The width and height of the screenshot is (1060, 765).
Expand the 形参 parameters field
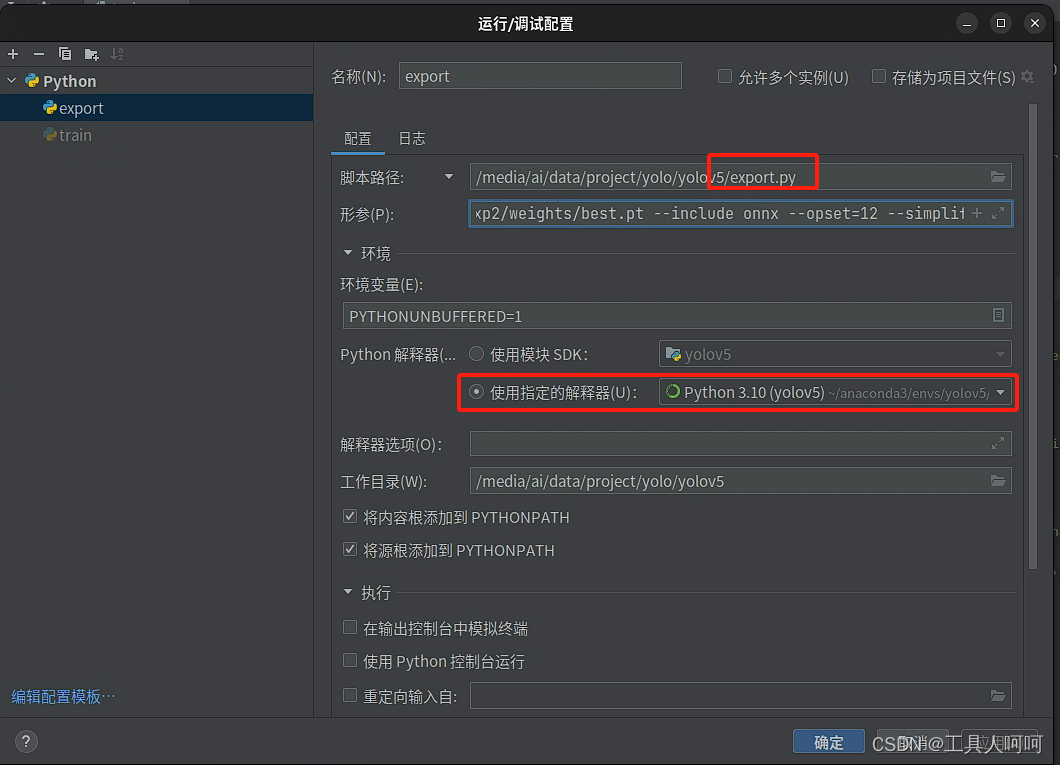998,214
